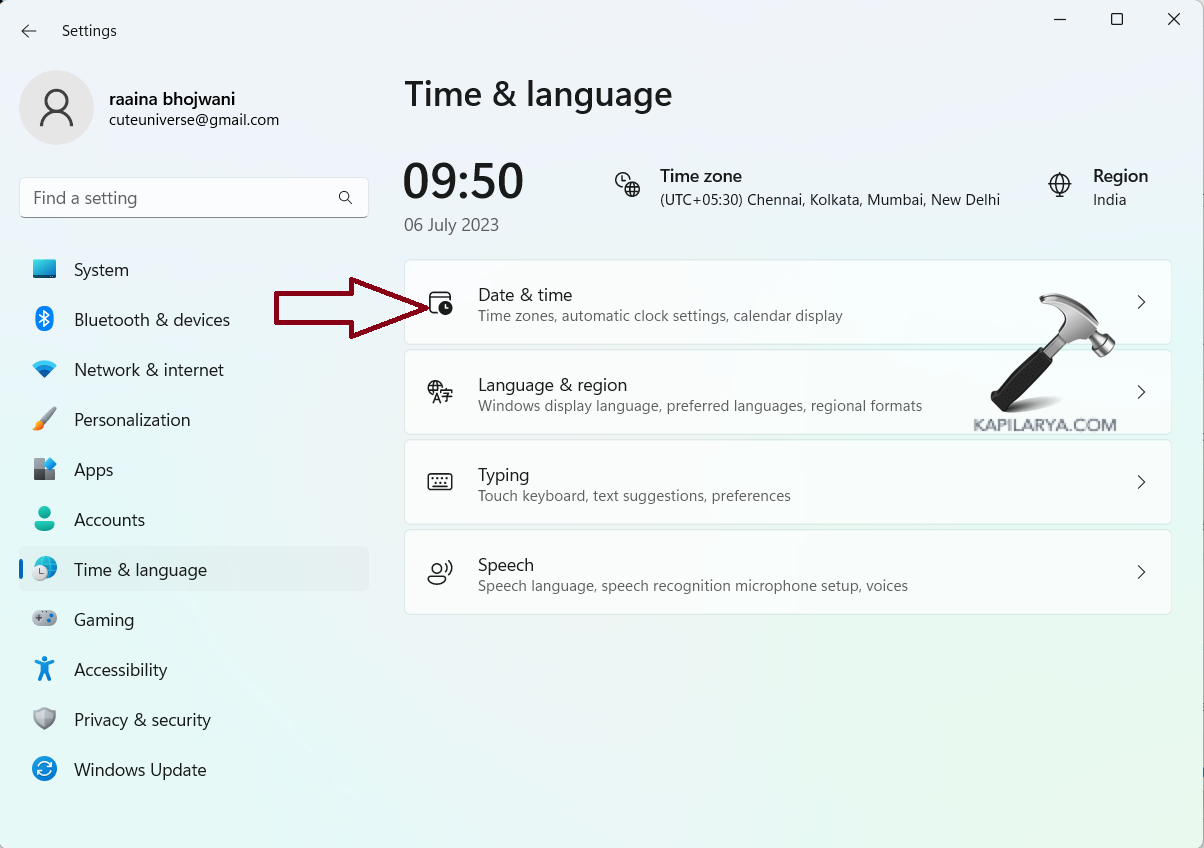Click the Gaming controller icon
1204x848 pixels.
click(x=44, y=619)
